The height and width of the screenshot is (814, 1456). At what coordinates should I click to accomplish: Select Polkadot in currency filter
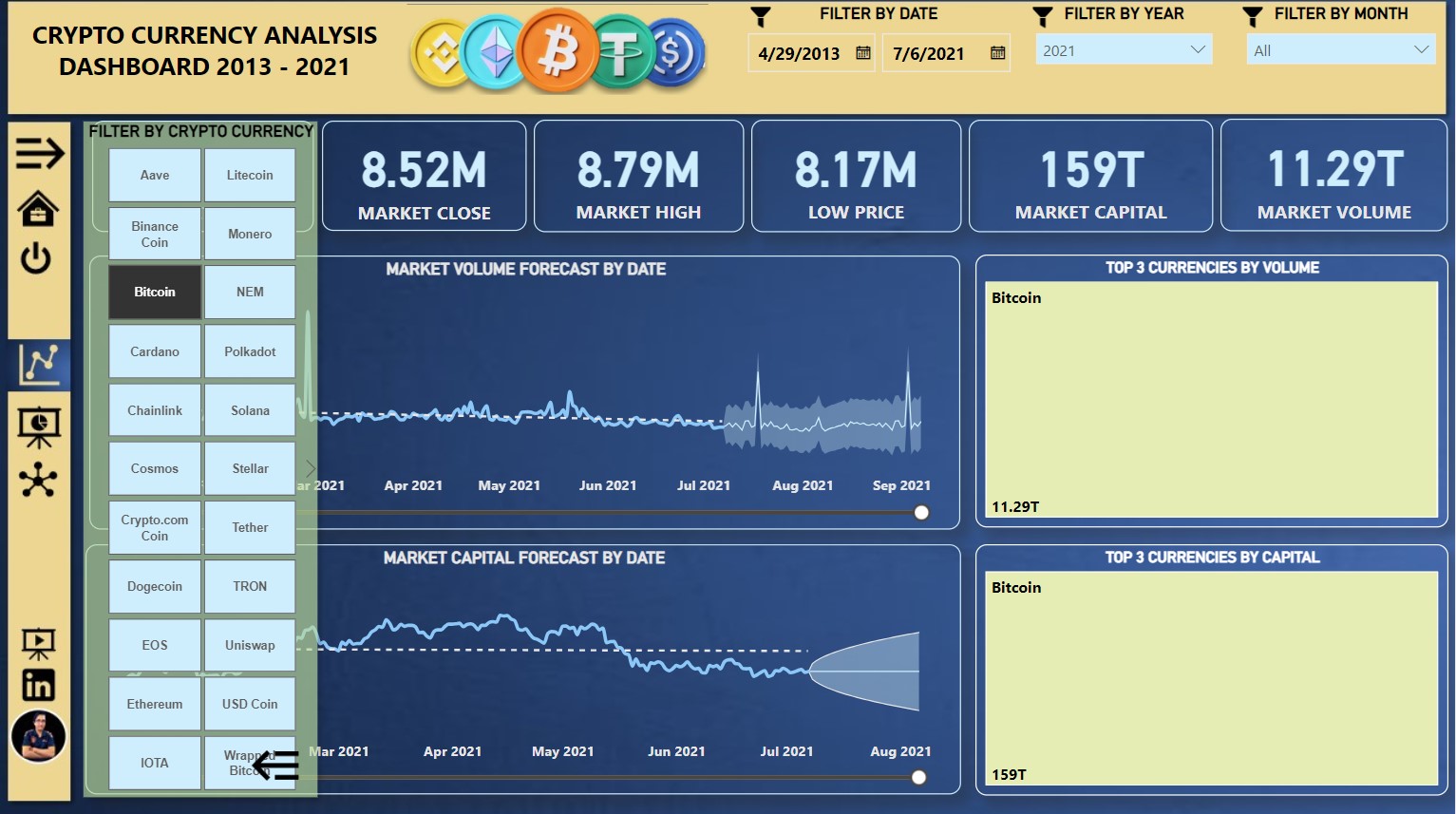[x=250, y=351]
